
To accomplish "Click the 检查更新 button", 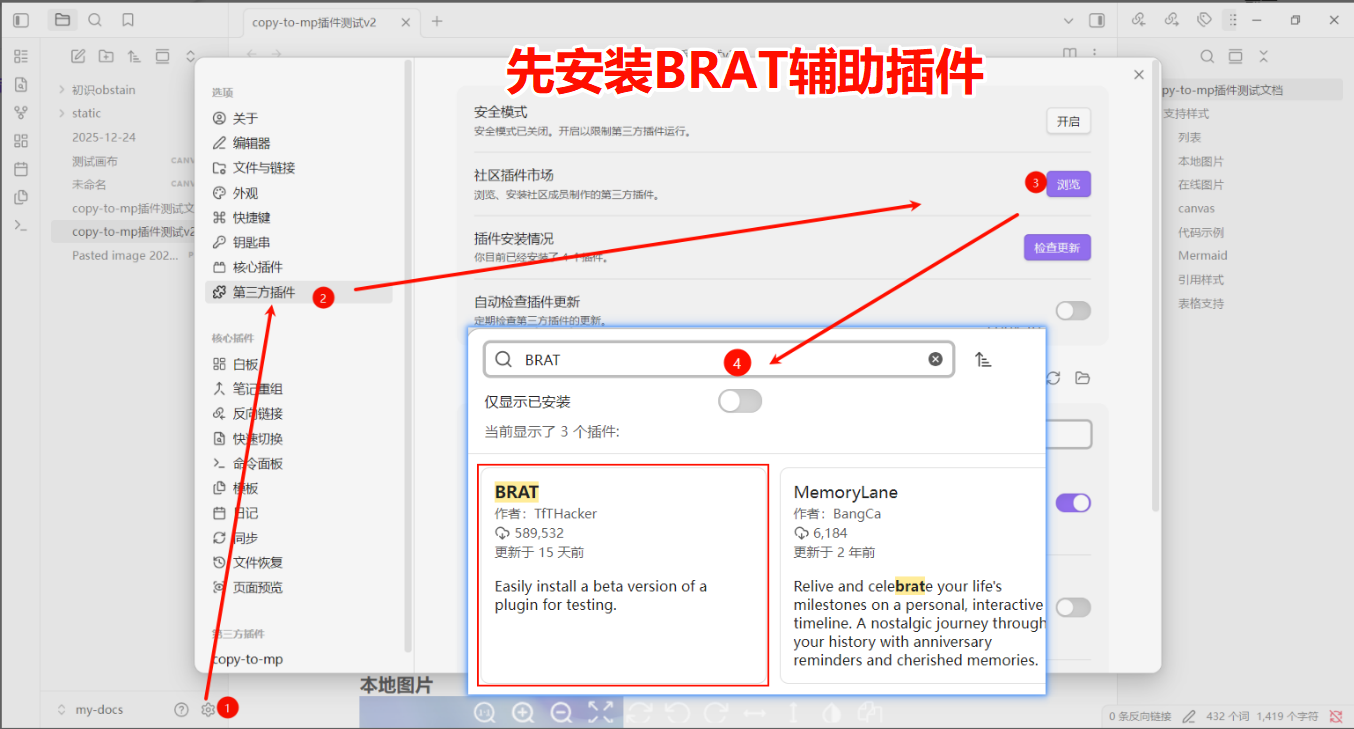I will point(1057,247).
